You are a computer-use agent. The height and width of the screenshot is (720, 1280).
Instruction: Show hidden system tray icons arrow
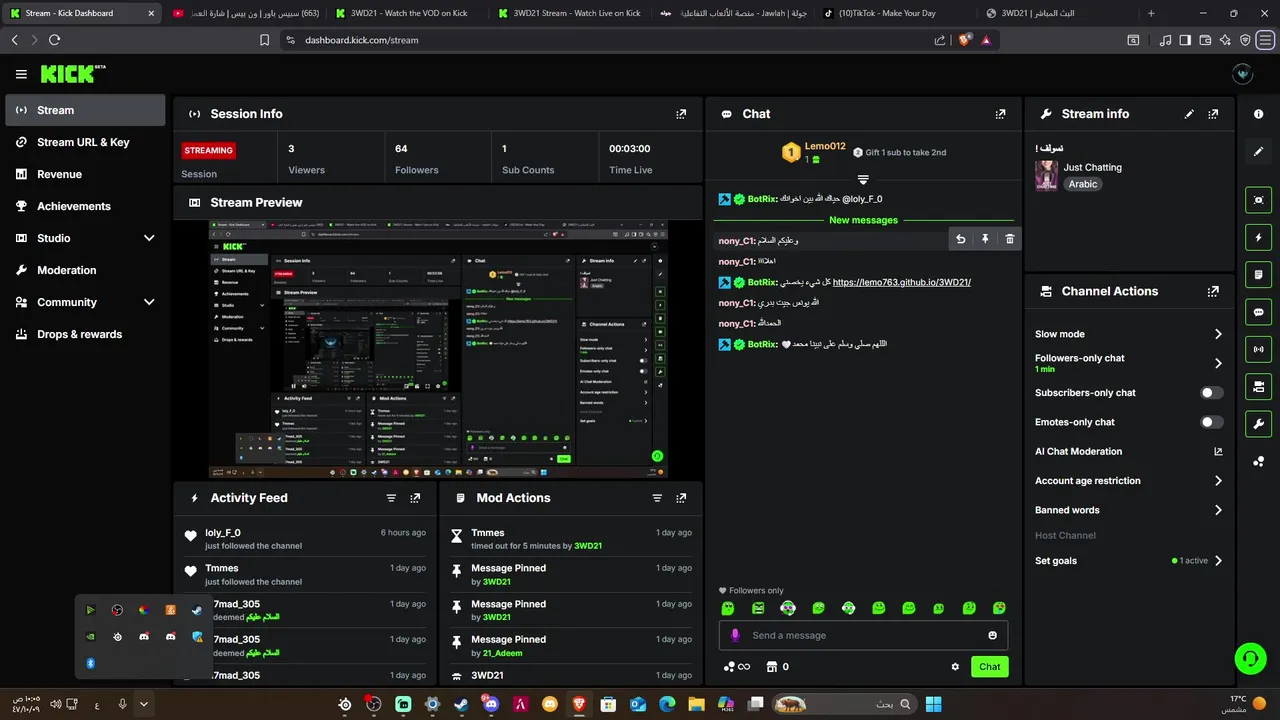click(144, 704)
